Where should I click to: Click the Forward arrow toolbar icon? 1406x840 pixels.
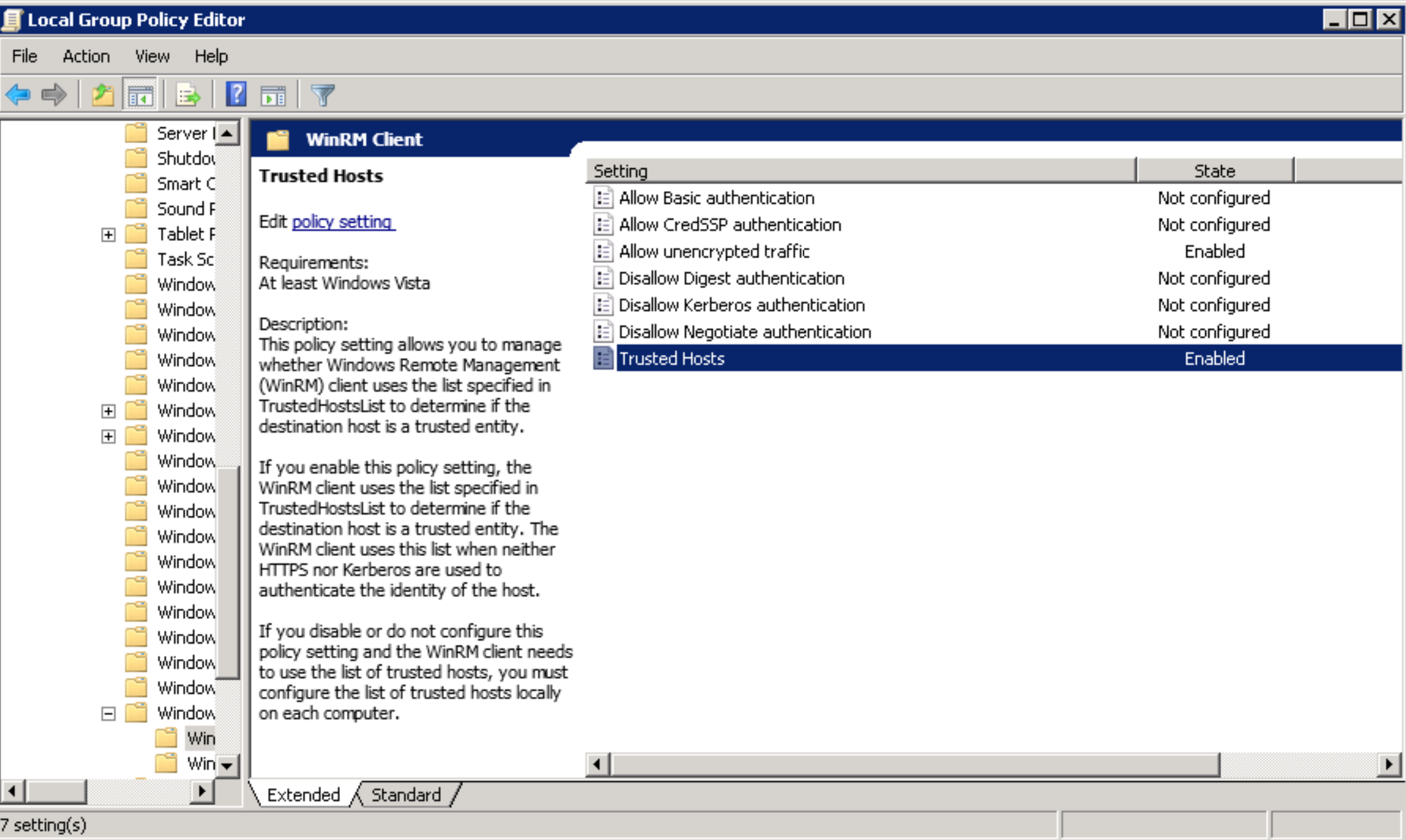pyautogui.click(x=54, y=95)
